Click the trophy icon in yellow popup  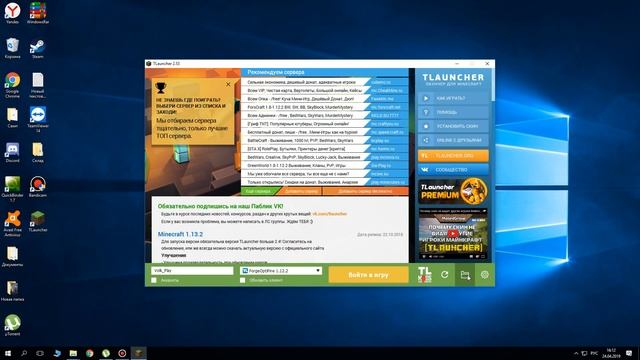click(161, 87)
